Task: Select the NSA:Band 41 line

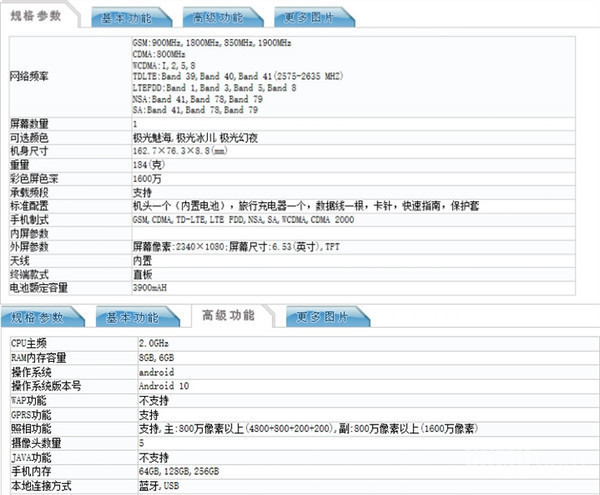Action: click(198, 99)
